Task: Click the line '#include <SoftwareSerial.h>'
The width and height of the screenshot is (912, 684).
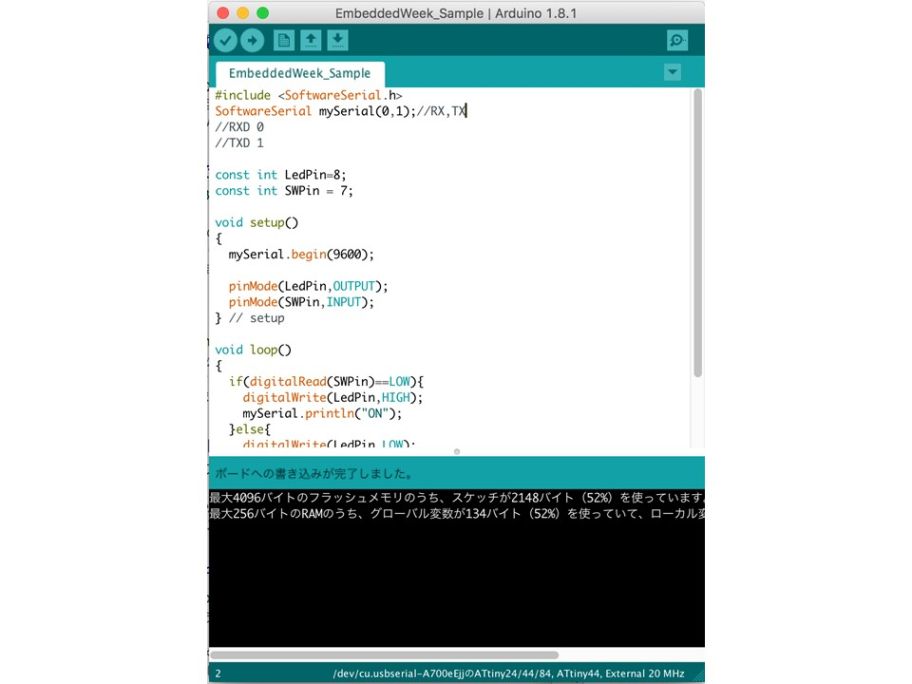Action: 308,95
